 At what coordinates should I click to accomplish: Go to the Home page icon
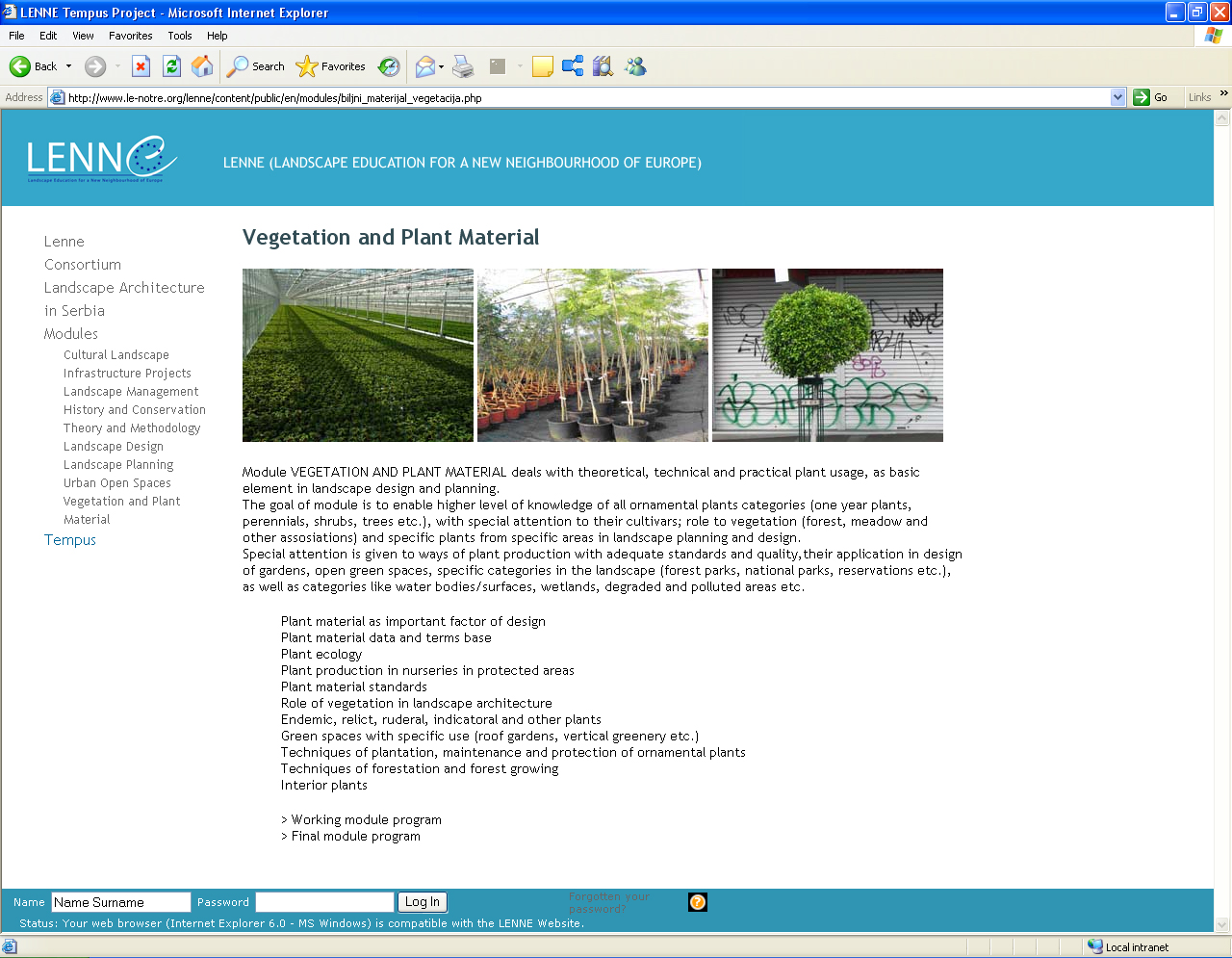tap(202, 66)
